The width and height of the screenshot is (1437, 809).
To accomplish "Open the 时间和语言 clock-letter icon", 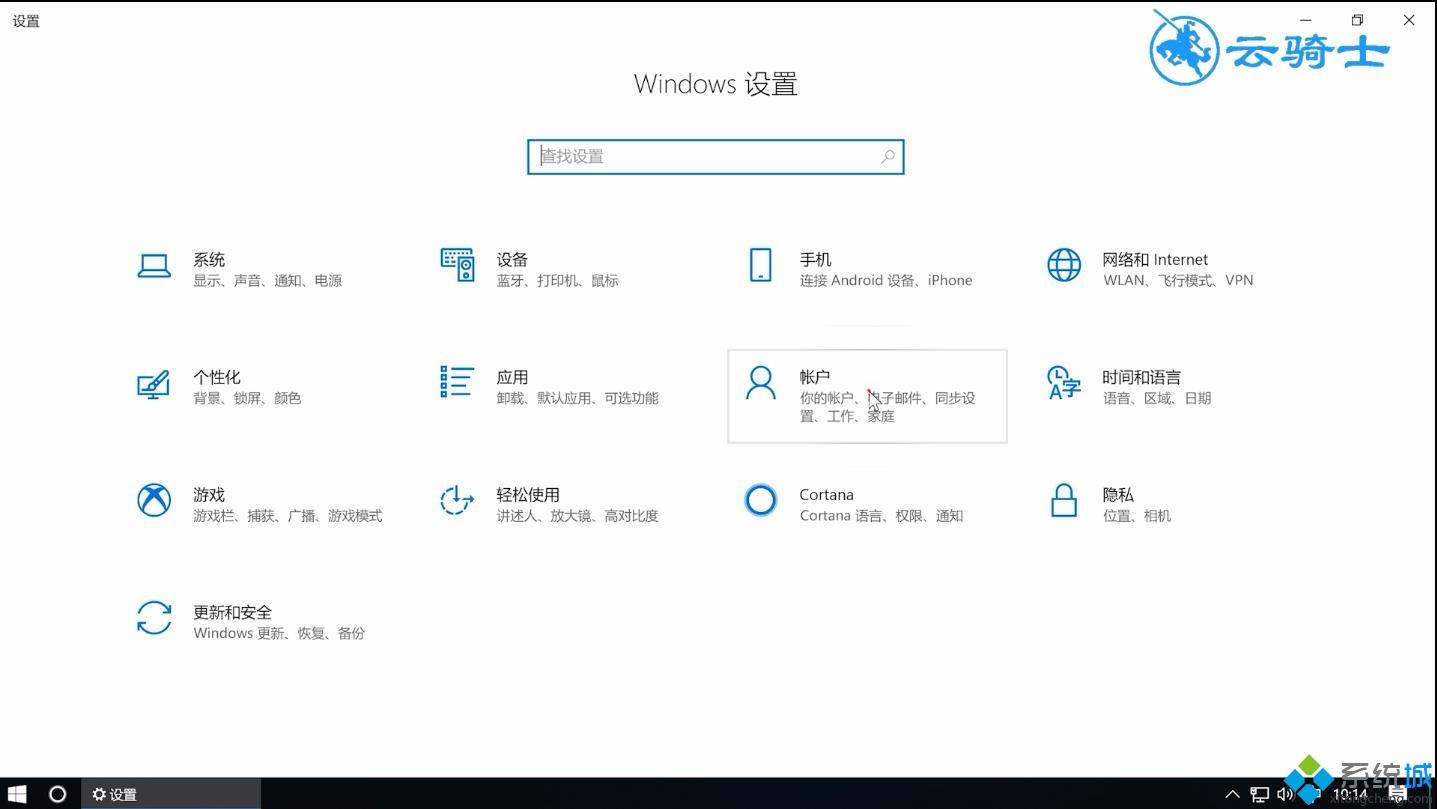I will pos(1064,382).
